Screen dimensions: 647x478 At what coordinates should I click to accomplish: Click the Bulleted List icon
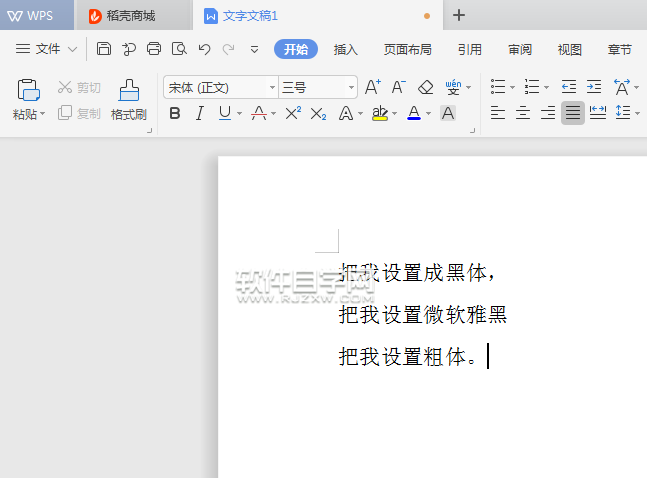(x=498, y=87)
